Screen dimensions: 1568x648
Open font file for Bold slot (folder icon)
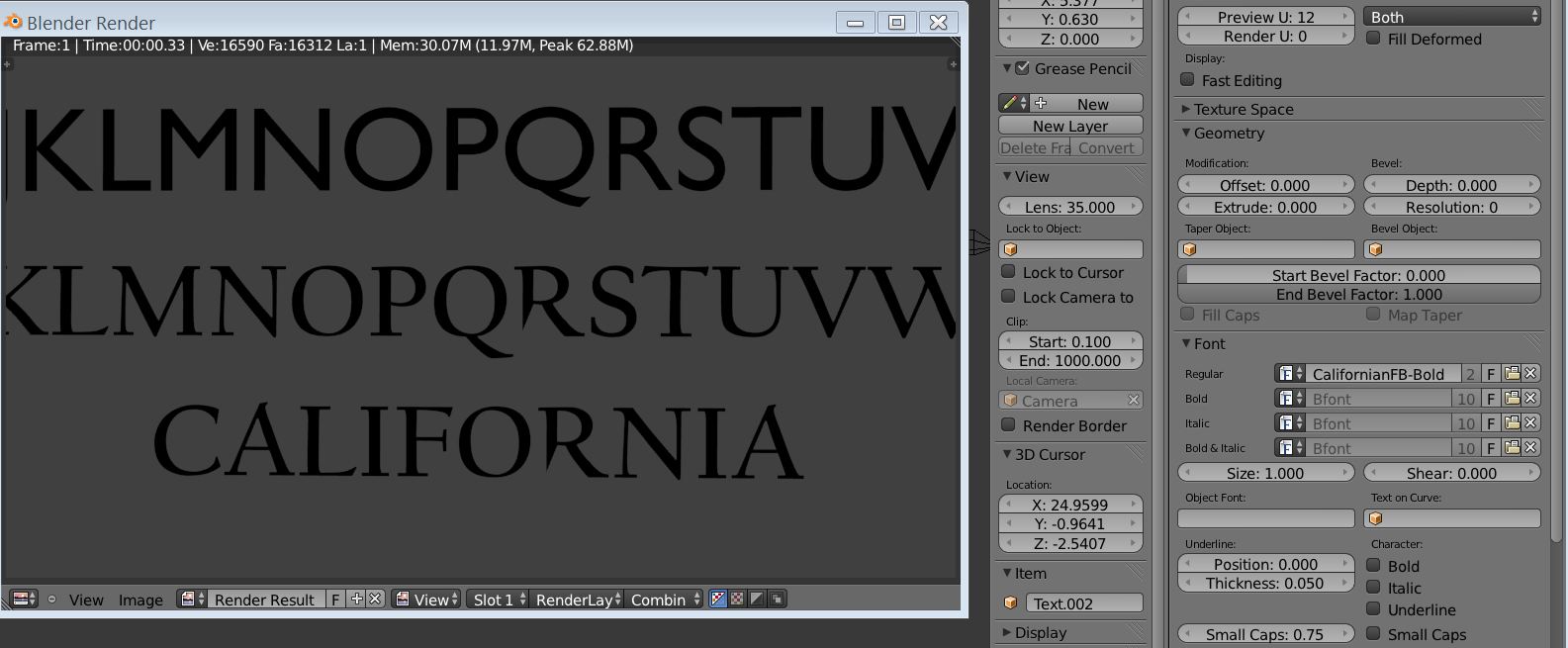pos(1512,398)
